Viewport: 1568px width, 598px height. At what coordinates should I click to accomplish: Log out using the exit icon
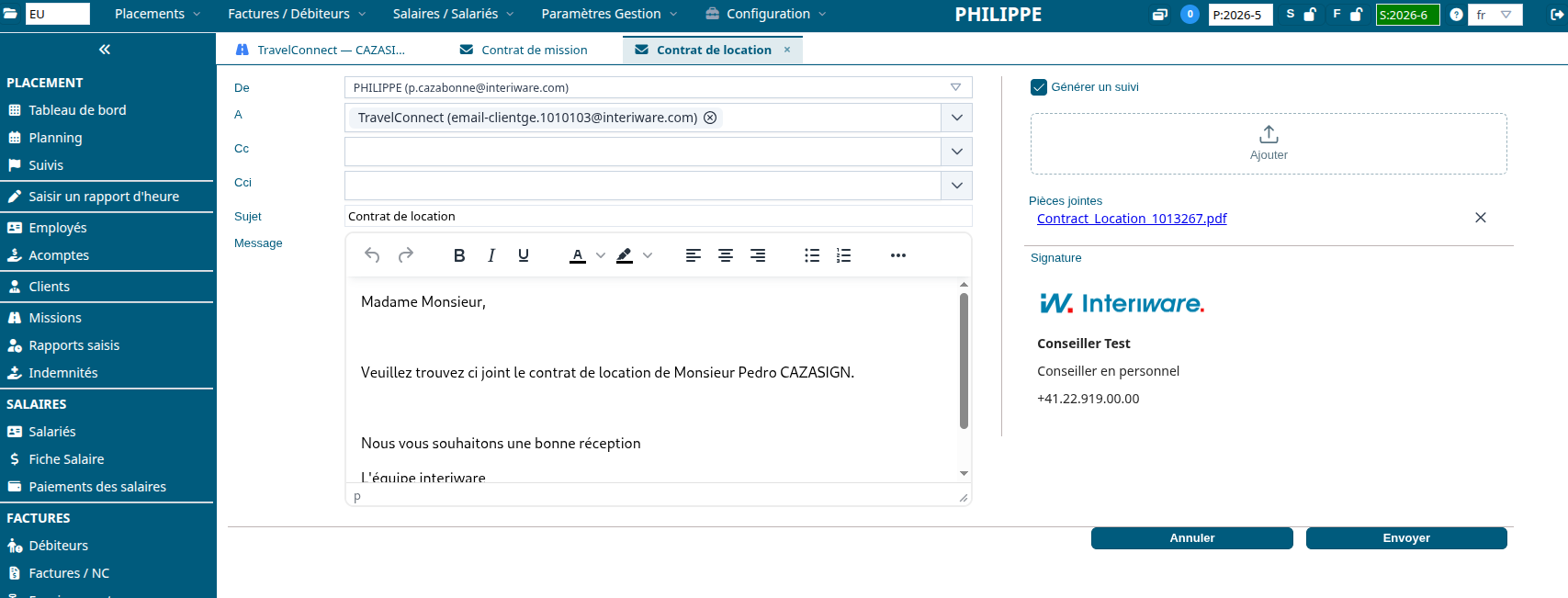1558,15
